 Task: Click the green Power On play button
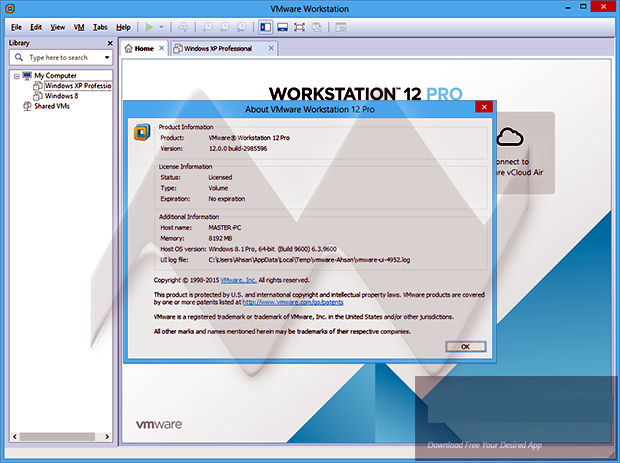coord(149,27)
